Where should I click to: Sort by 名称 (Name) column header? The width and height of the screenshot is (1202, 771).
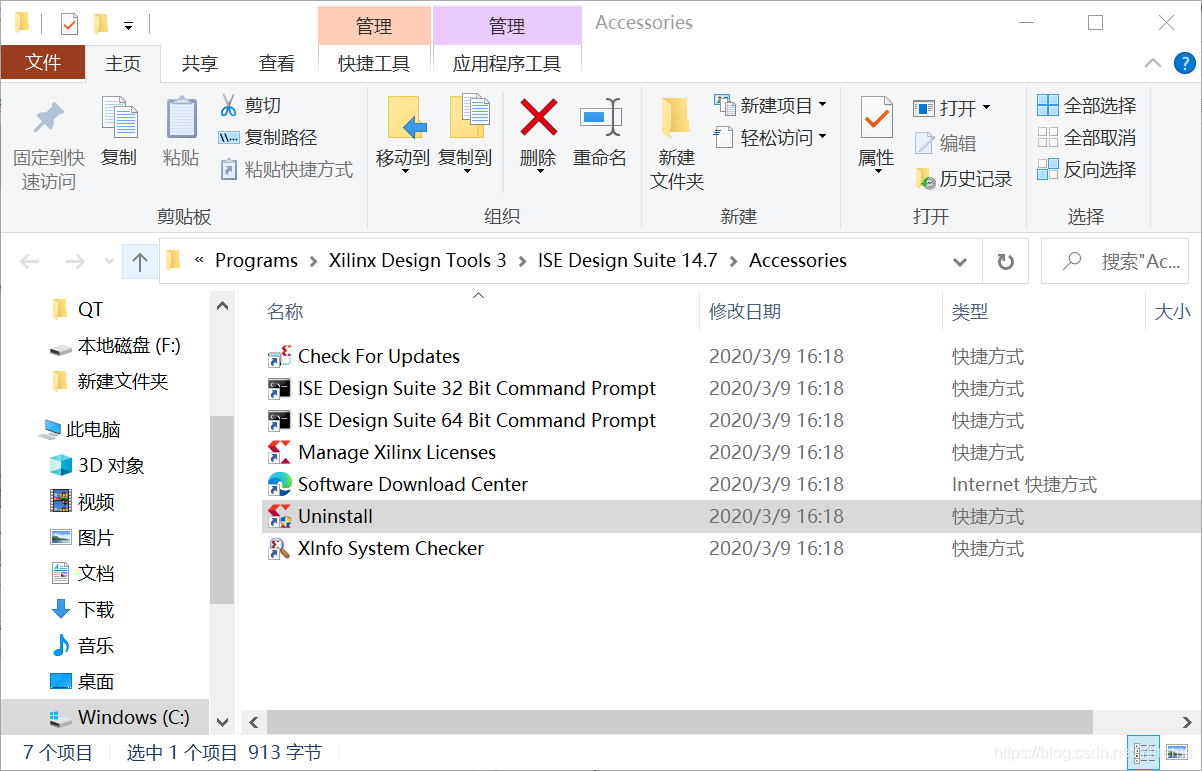pos(285,312)
